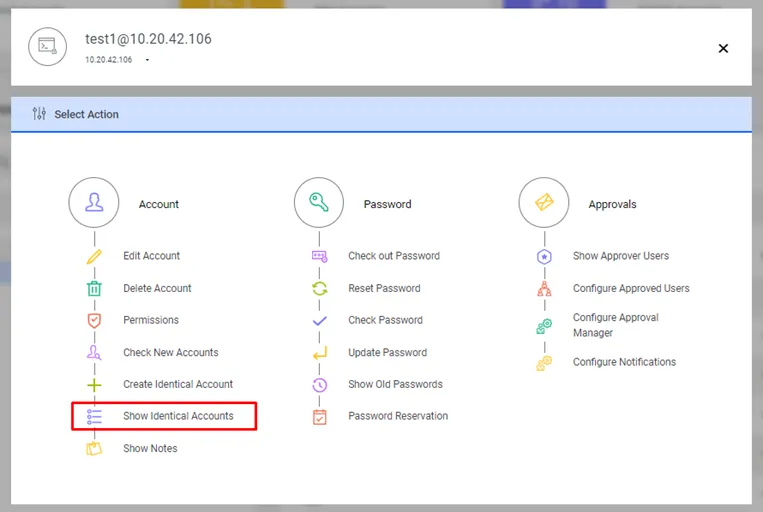Choose Delete Account

157,288
